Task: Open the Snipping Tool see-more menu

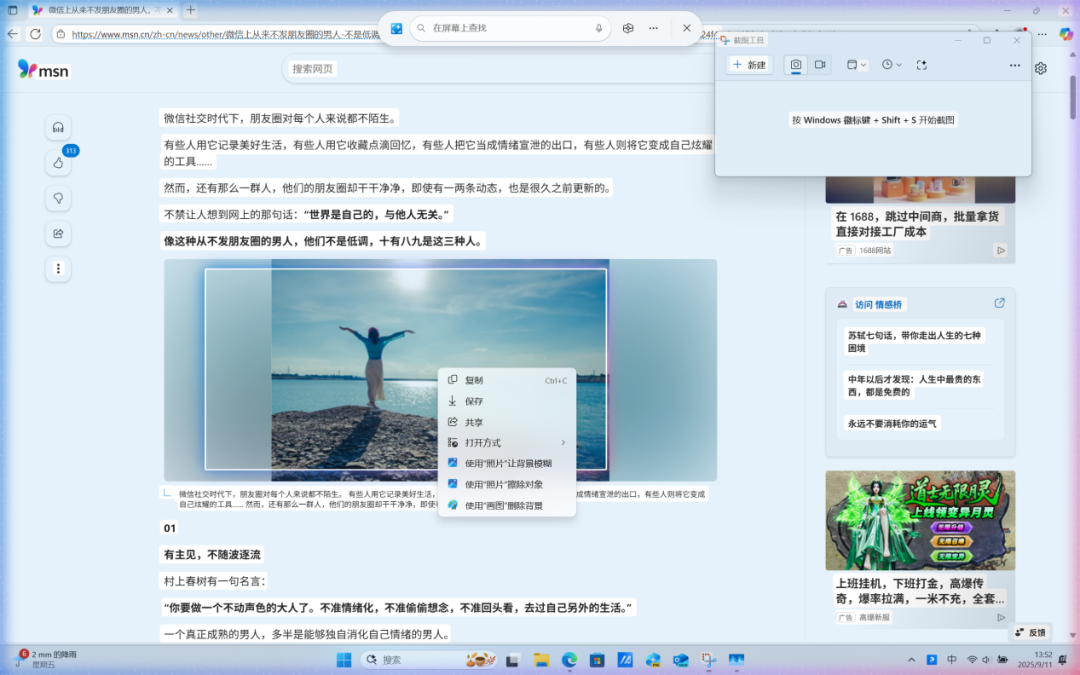Action: [x=1013, y=64]
